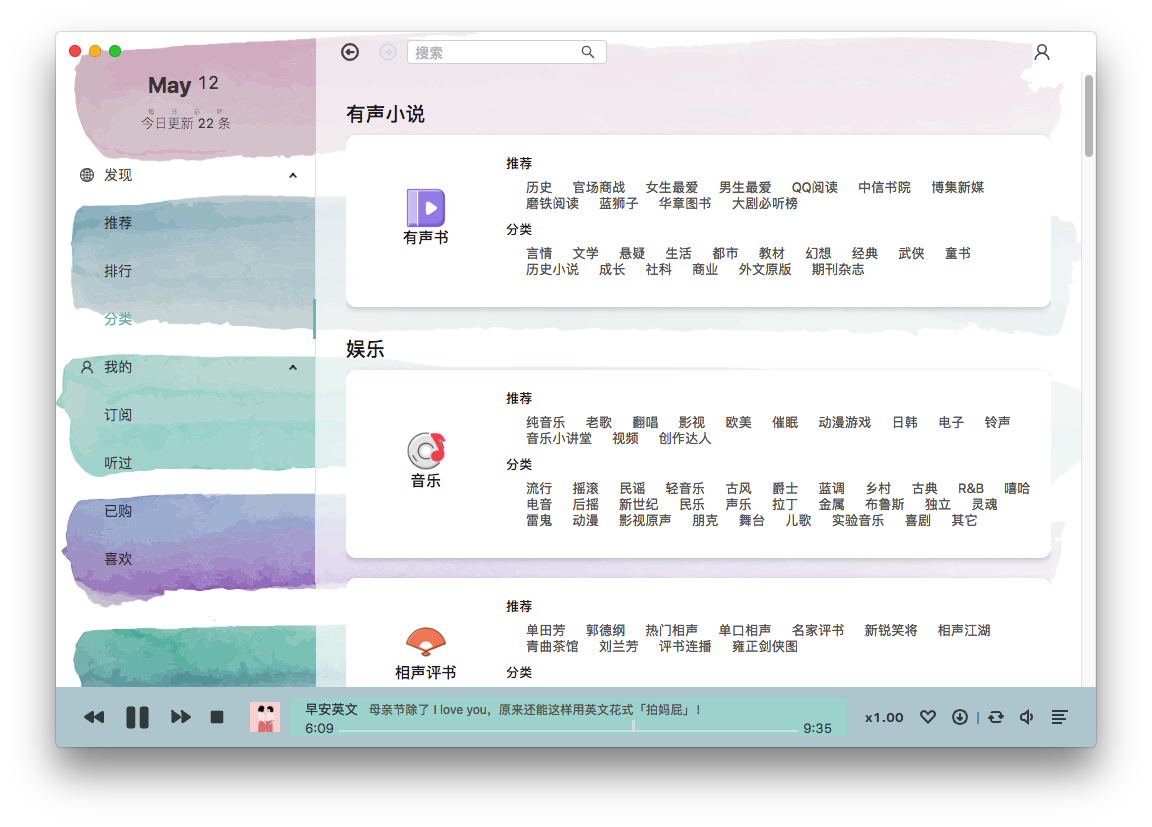Click the magnifier search icon
Image resolution: width=1152 pixels, height=827 pixels.
(x=588, y=52)
